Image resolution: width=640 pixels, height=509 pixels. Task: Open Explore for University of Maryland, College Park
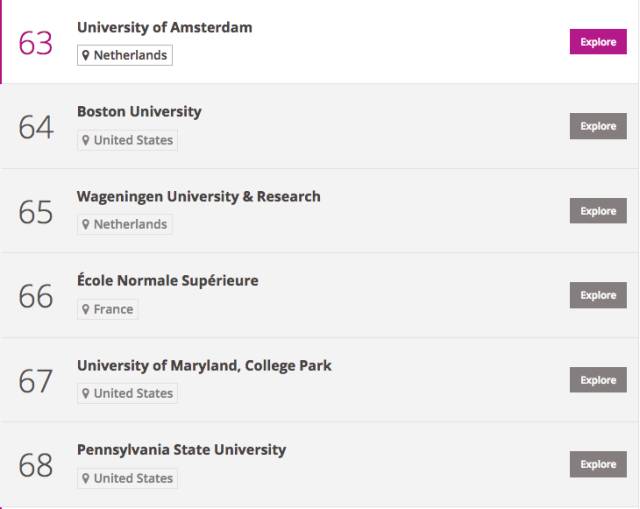598,380
